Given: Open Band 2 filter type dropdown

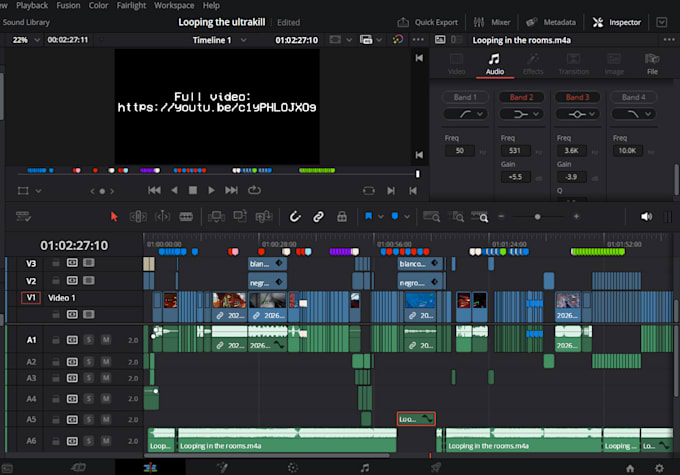Looking at the screenshot, I should (521, 114).
